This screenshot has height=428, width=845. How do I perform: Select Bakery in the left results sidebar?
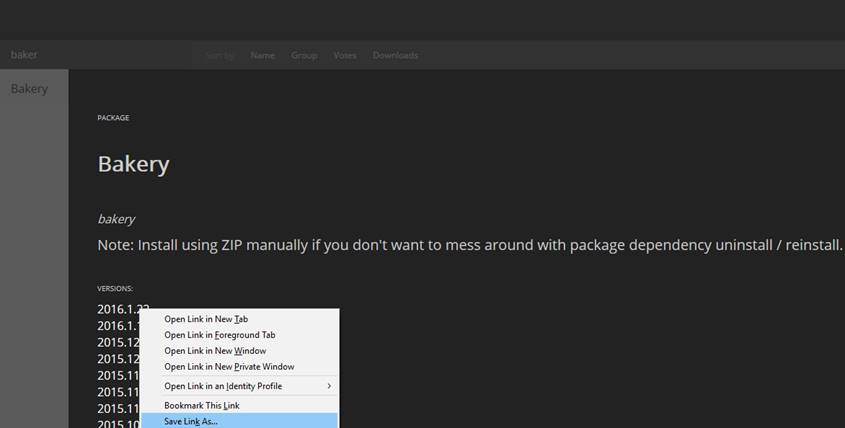(x=29, y=89)
